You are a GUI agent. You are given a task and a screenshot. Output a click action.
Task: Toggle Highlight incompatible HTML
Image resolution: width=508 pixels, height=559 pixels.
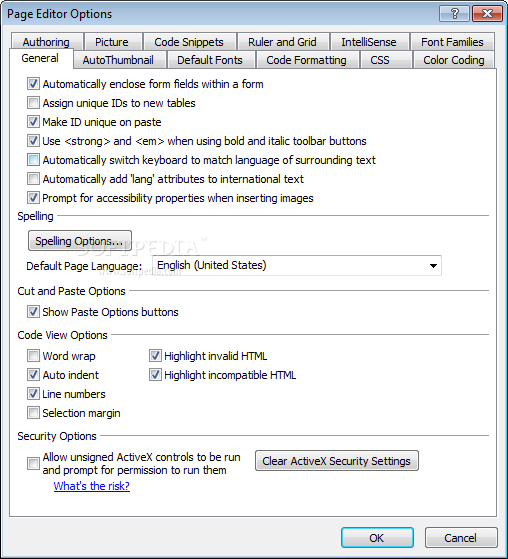(x=155, y=375)
